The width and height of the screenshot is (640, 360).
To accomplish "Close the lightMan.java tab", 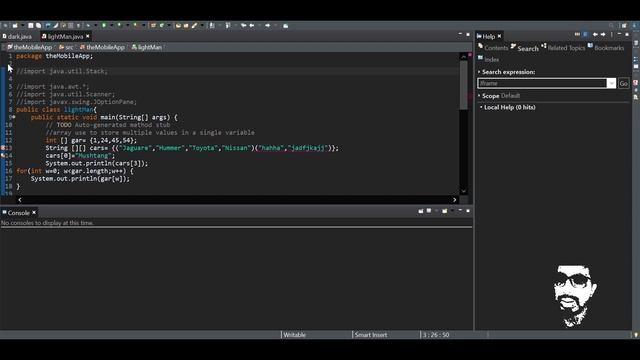I will [88, 36].
